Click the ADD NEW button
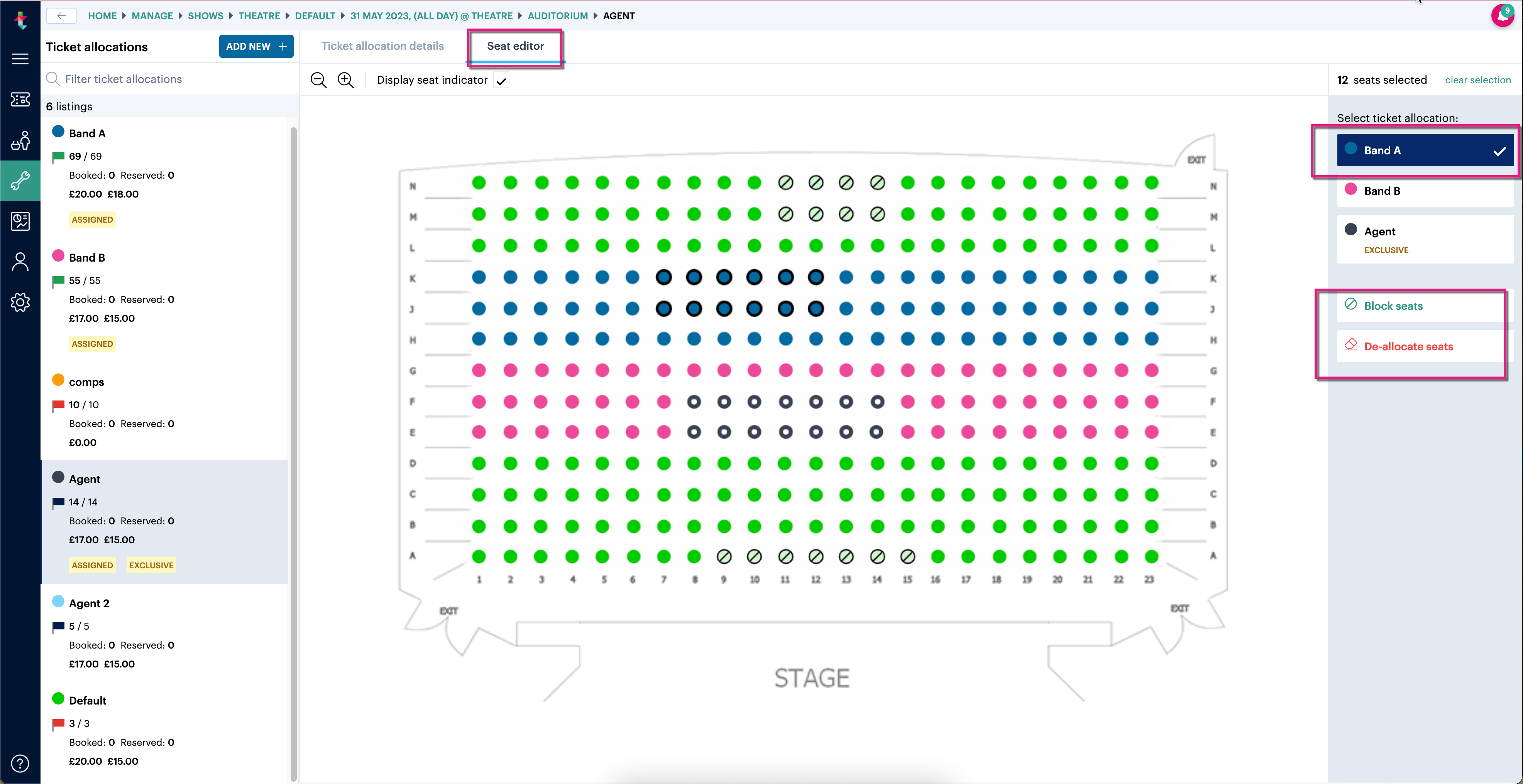The width and height of the screenshot is (1523, 784). [256, 46]
